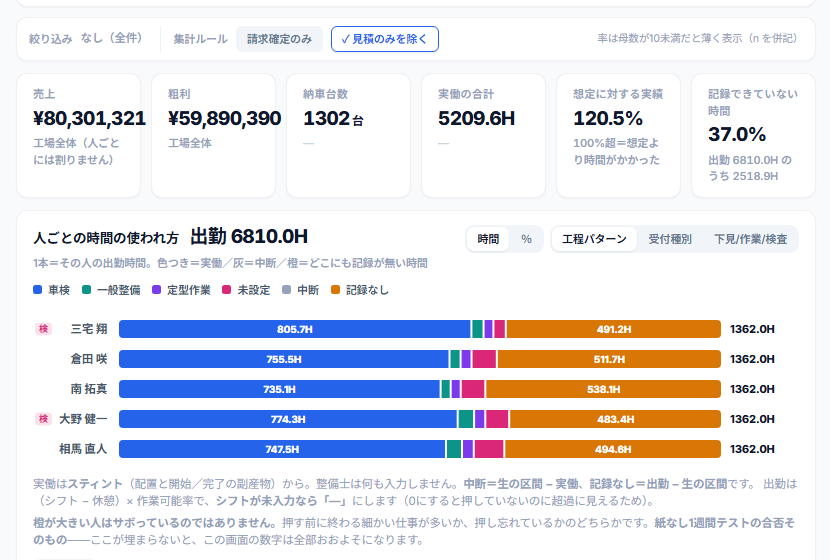Click the 粗利 value ¥59,890,390
The width and height of the screenshot is (830, 560).
(x=224, y=118)
